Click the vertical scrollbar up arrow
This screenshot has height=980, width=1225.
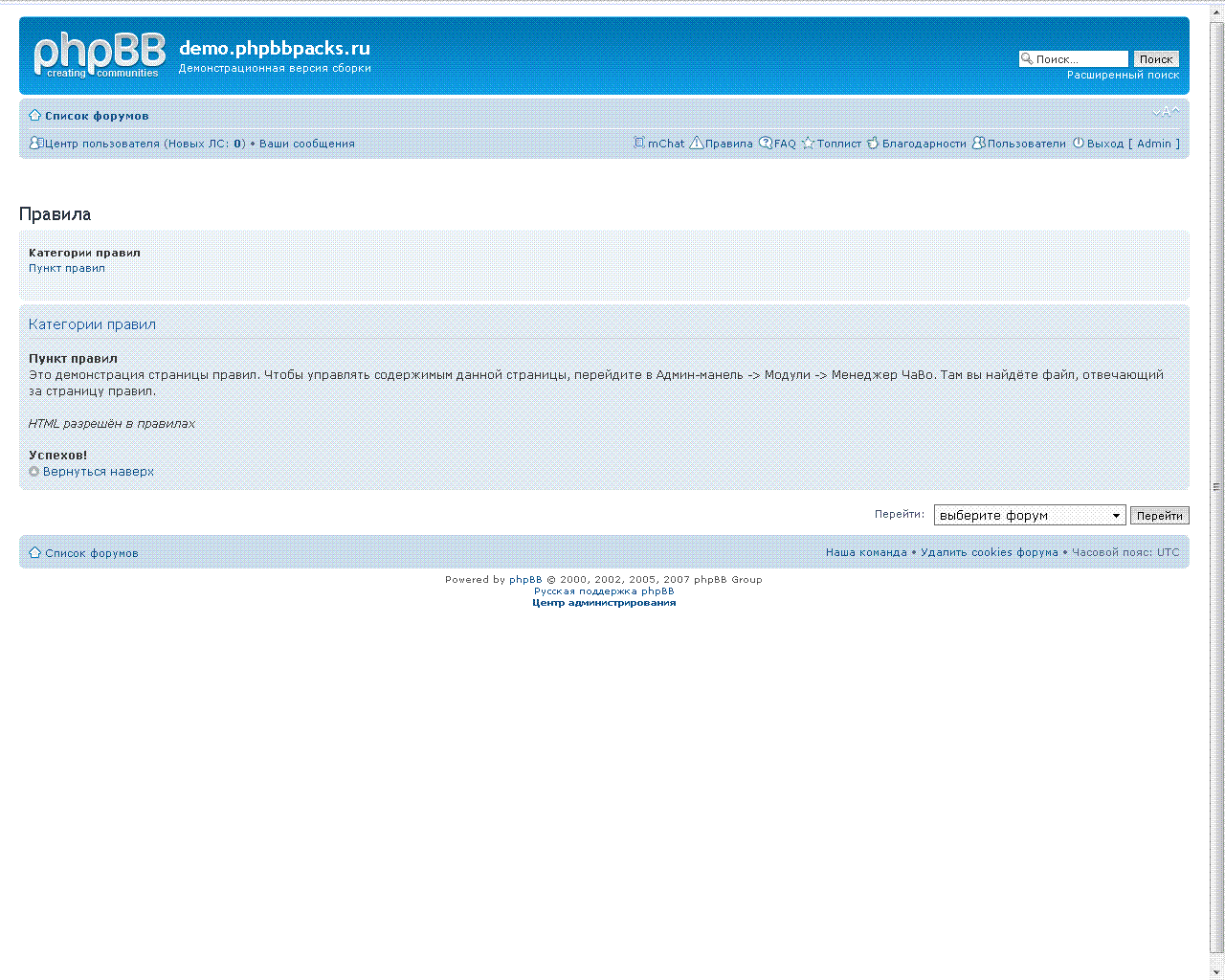pyautogui.click(x=1217, y=11)
